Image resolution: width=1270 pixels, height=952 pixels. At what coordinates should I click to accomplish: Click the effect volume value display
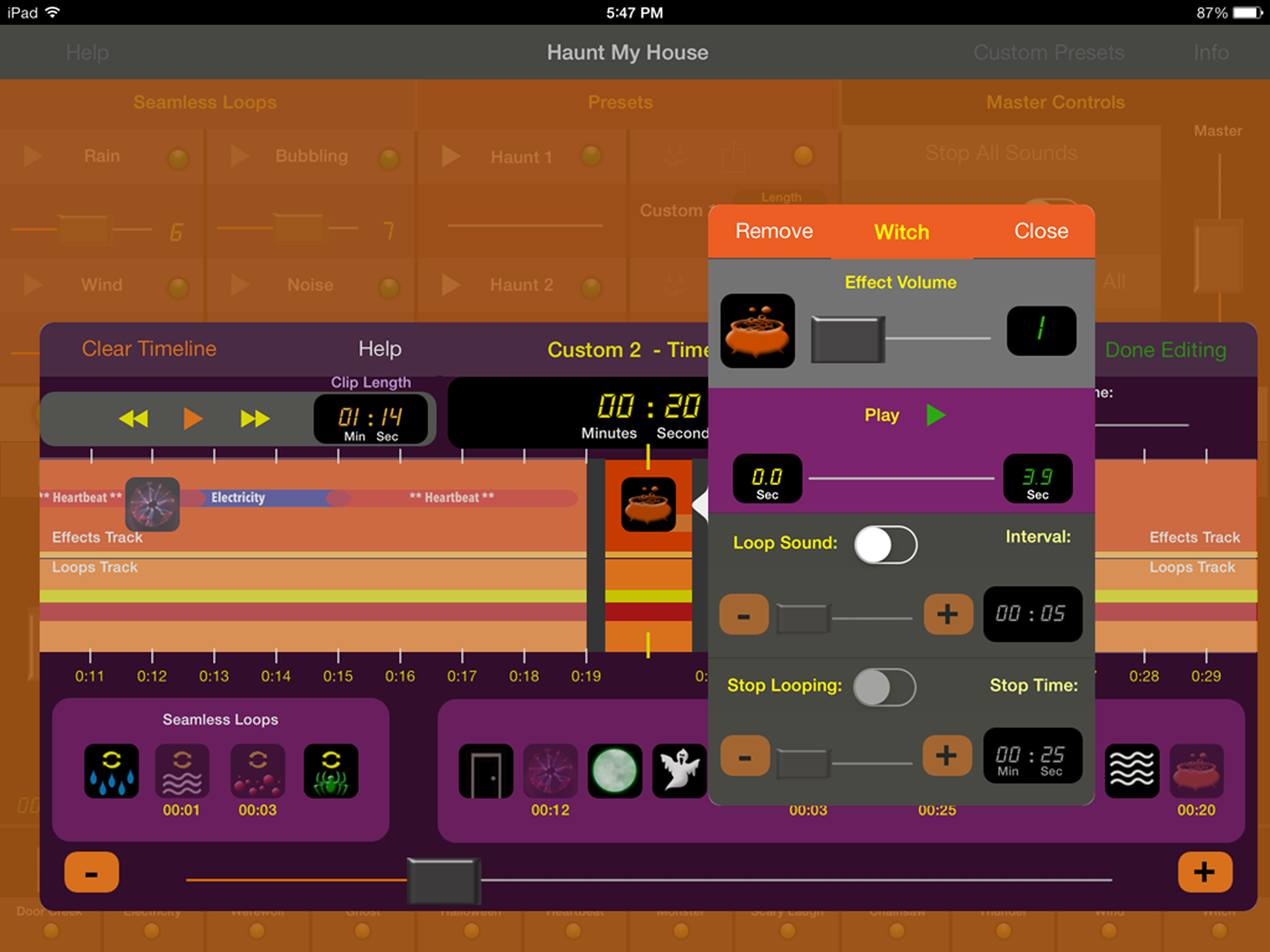[x=1041, y=331]
